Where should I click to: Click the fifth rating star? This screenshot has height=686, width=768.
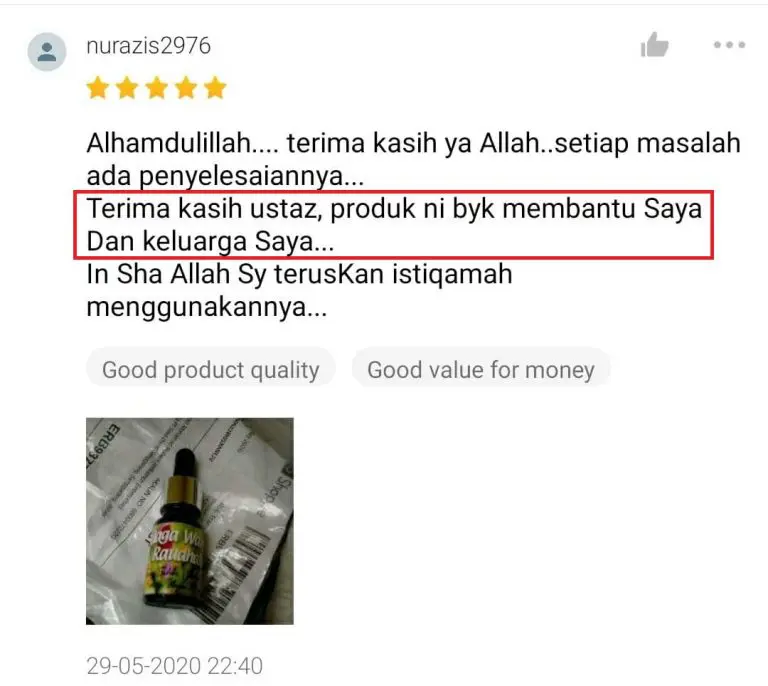click(x=216, y=88)
